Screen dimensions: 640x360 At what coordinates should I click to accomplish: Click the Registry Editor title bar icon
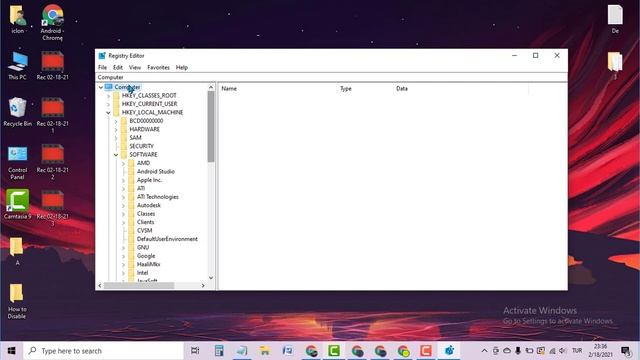102,56
